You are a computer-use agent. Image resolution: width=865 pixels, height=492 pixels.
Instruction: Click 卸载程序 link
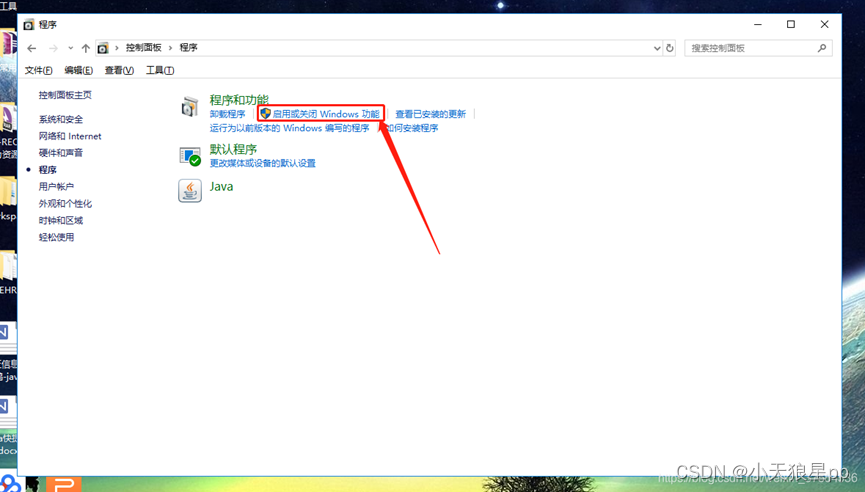(x=227, y=114)
